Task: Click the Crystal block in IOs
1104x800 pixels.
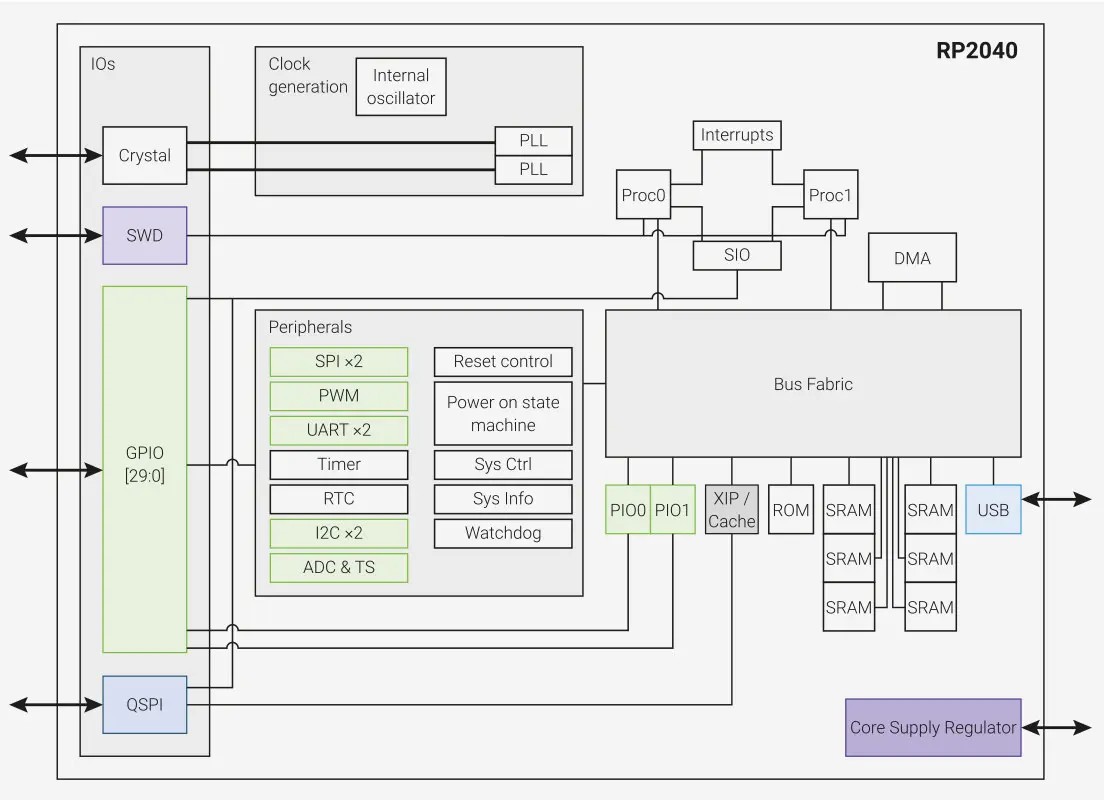Action: tap(144, 155)
